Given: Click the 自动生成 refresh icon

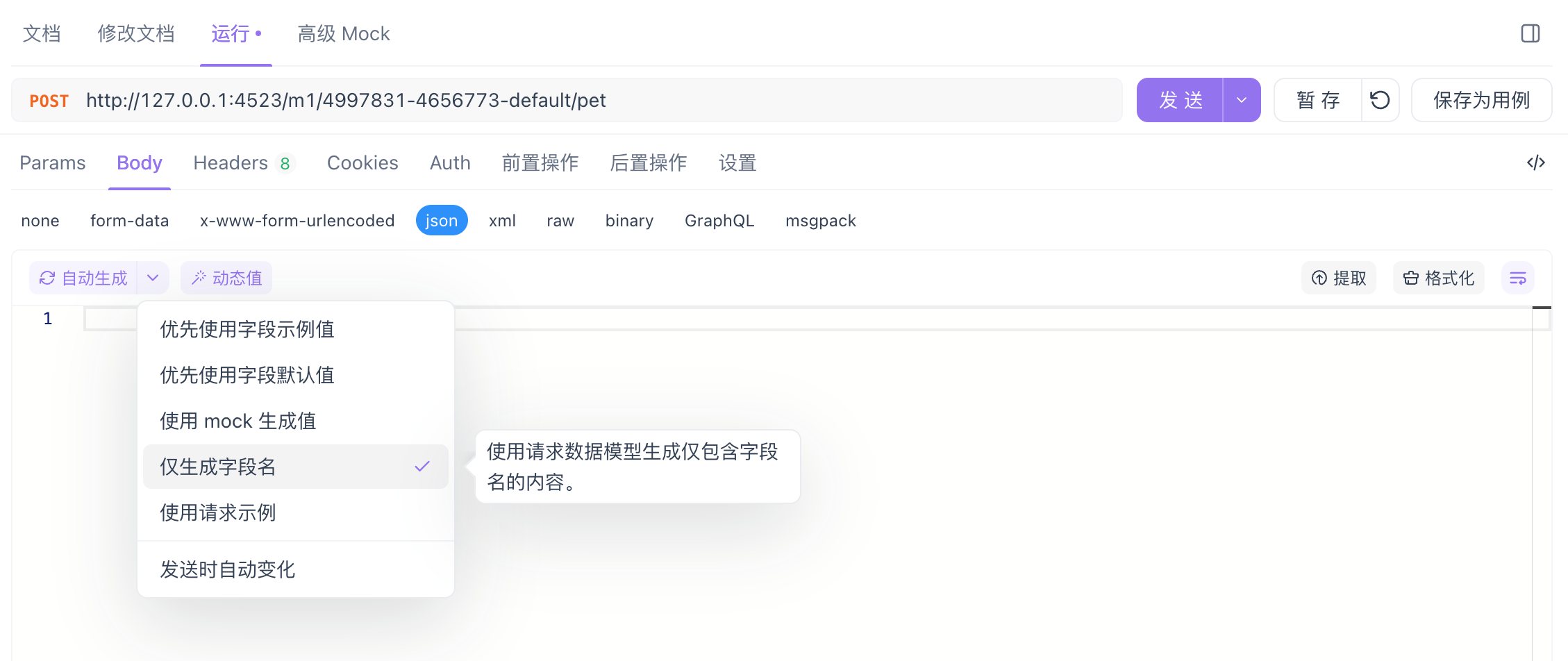Looking at the screenshot, I should point(47,277).
